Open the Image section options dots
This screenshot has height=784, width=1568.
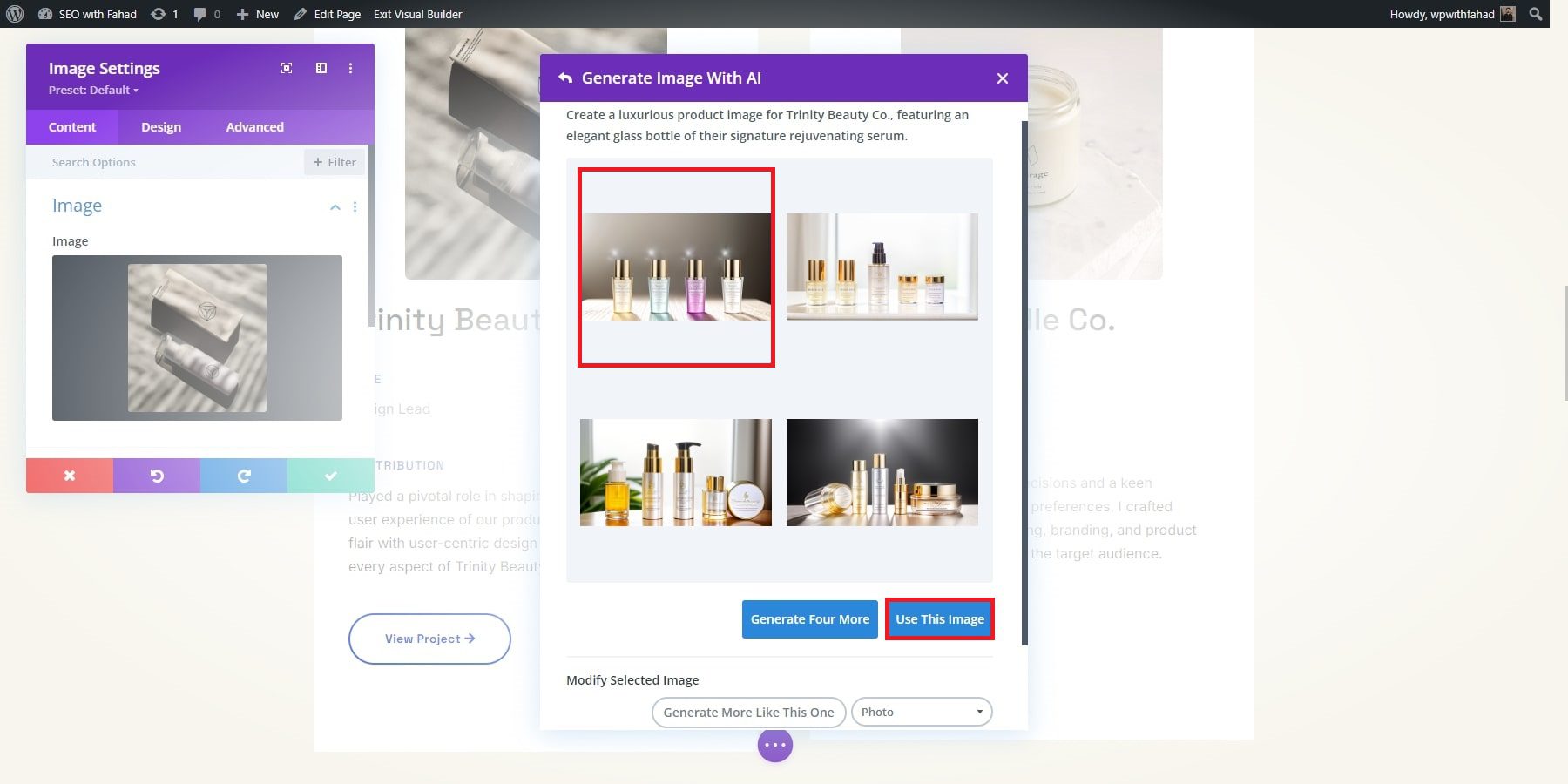click(355, 207)
